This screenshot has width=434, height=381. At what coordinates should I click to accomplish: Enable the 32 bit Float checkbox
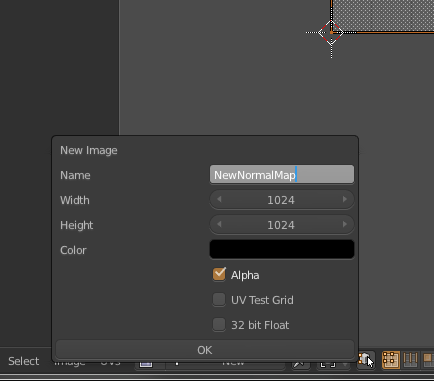click(x=219, y=324)
